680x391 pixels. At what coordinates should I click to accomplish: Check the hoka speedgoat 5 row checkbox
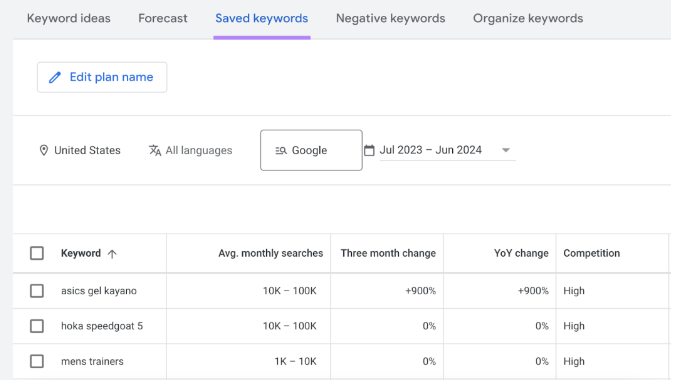37,326
